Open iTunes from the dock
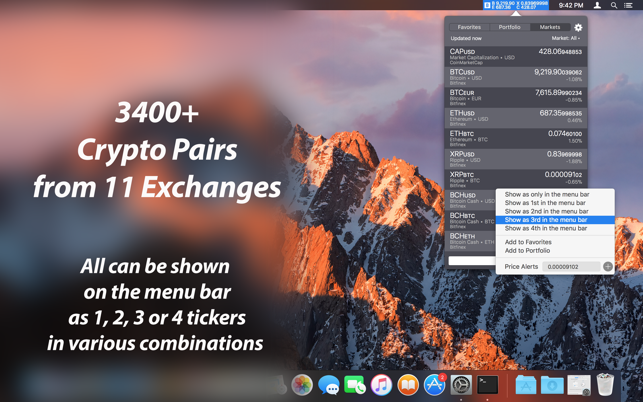Viewport: 643px width, 402px height. 381,385
